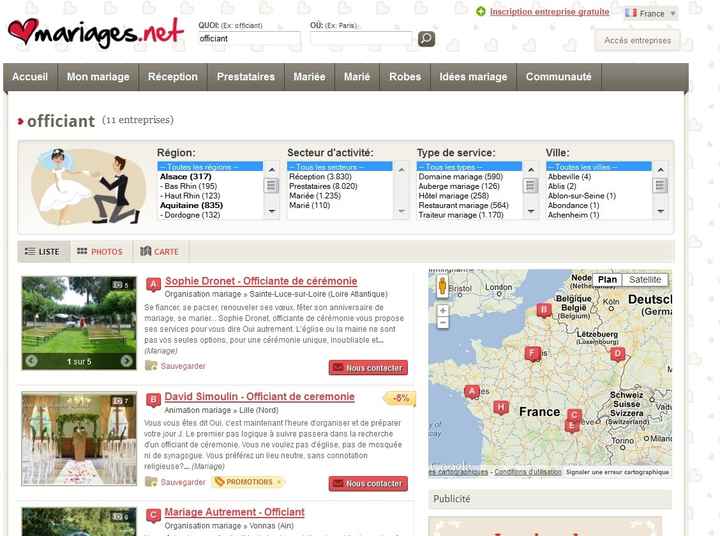Click the search magnifier button

pos(426,39)
